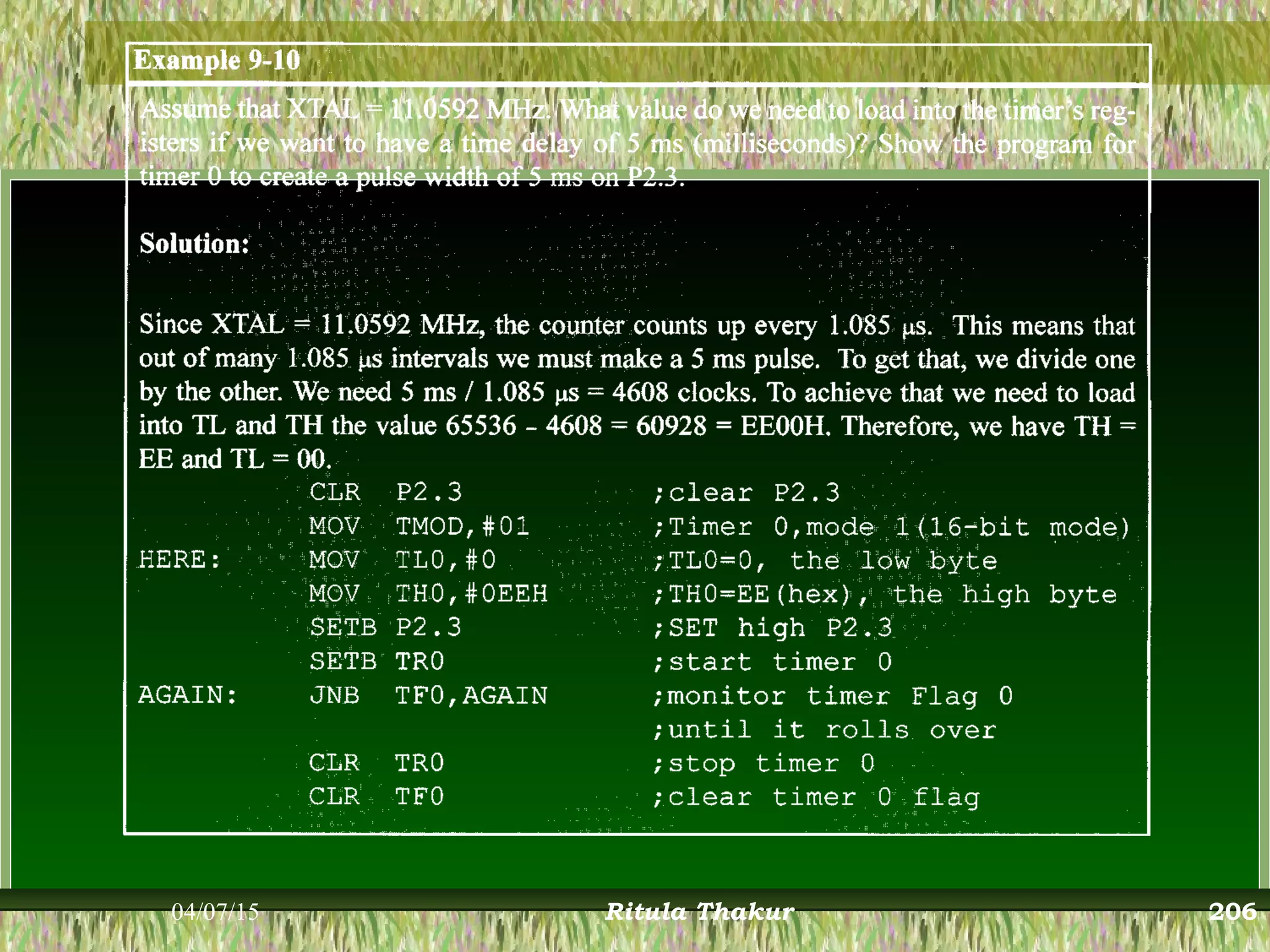Click the 'CLR P2.3' instruction line

386,492
